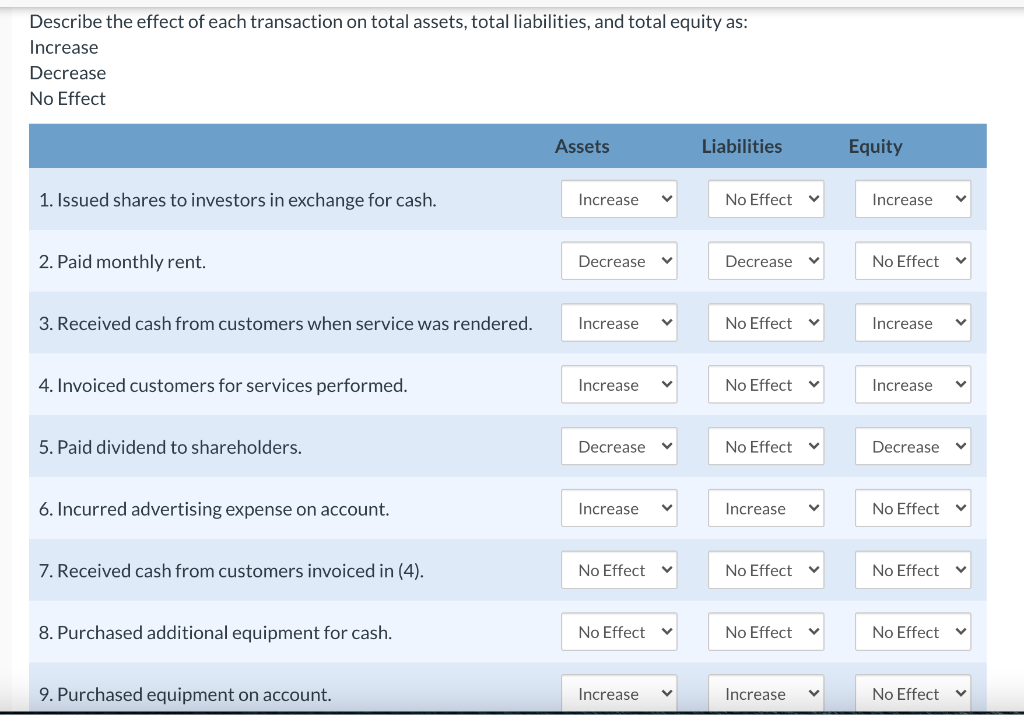
Task: Select Equity effect for invoiced customers row
Action: point(913,385)
